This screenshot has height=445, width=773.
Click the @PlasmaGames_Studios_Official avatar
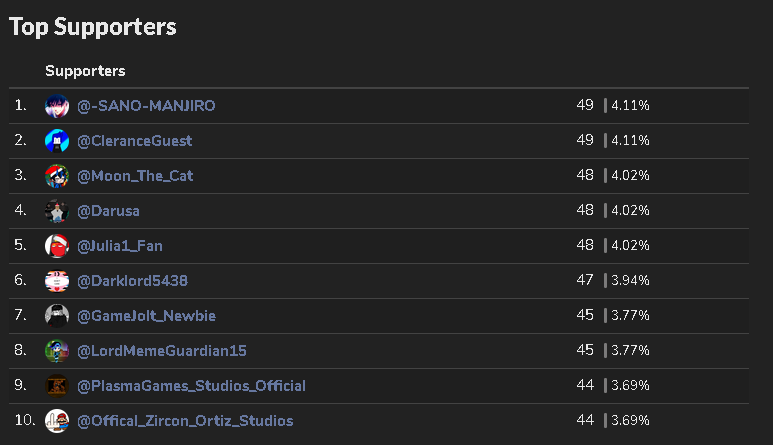click(56, 386)
